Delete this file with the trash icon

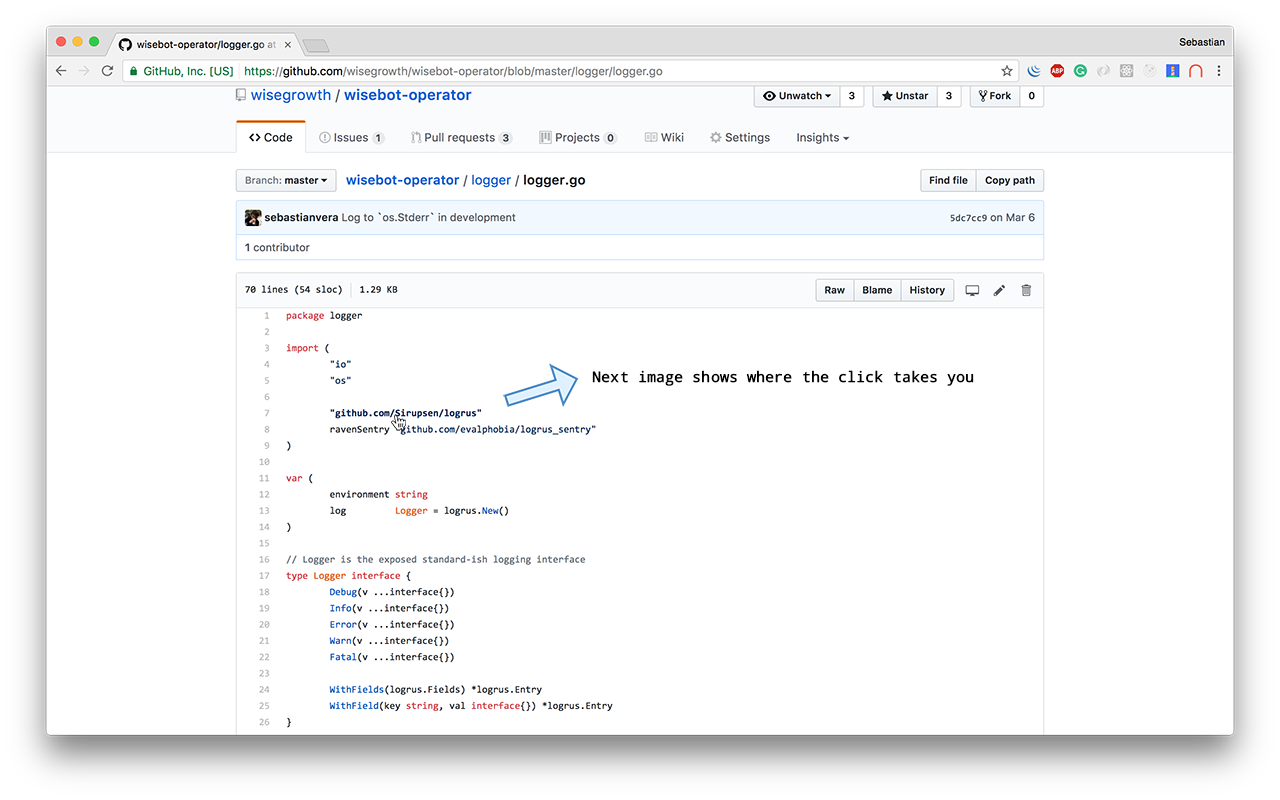(1026, 290)
